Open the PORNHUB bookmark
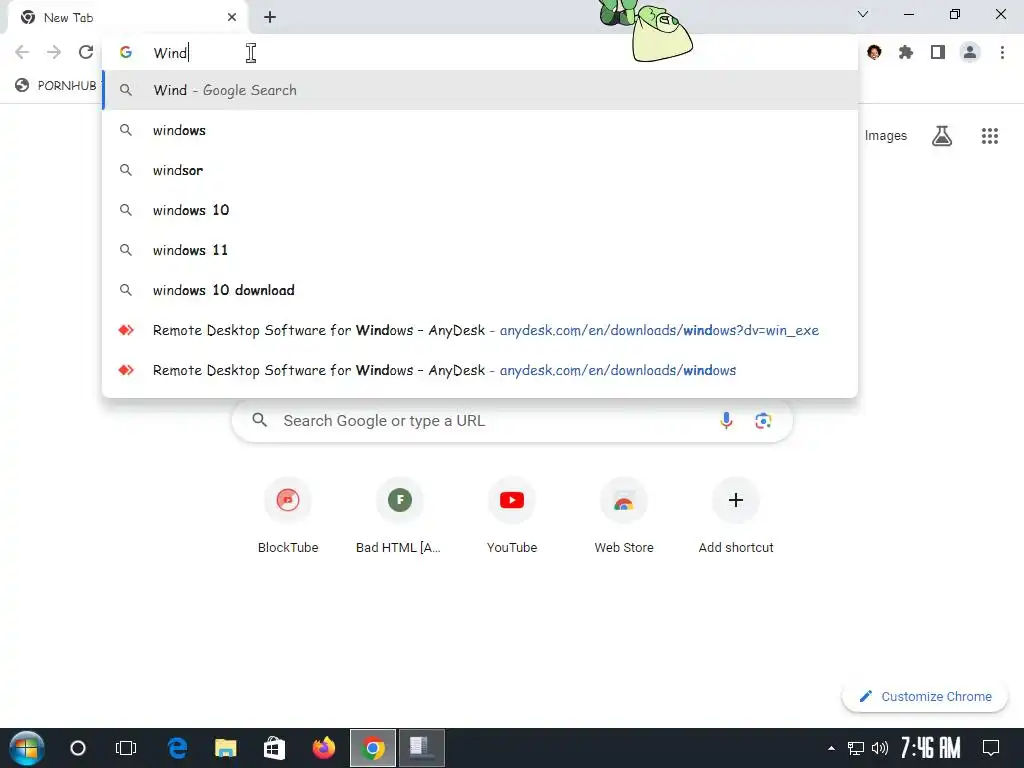The width and height of the screenshot is (1024, 768). click(57, 86)
